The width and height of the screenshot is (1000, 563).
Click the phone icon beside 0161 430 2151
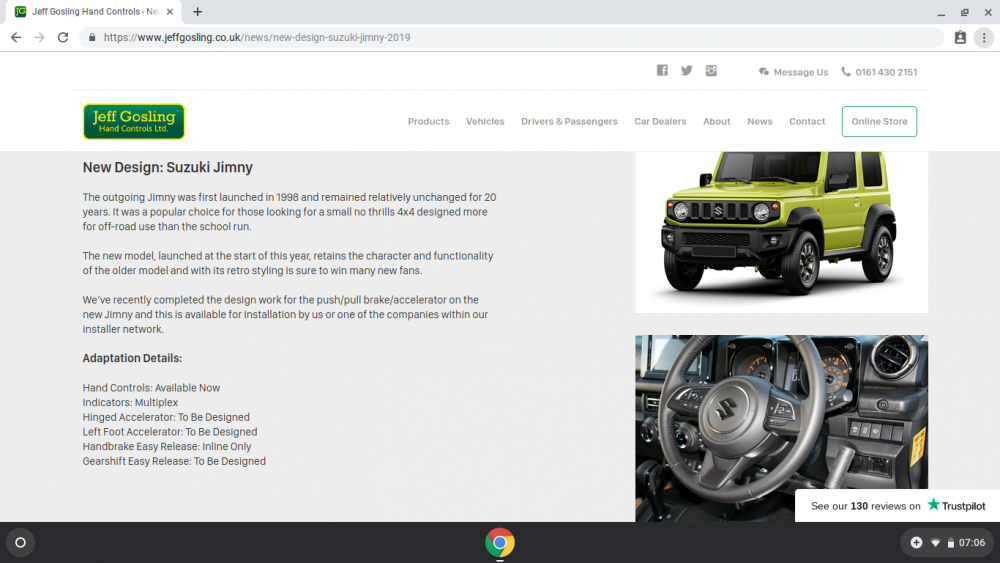pos(846,71)
